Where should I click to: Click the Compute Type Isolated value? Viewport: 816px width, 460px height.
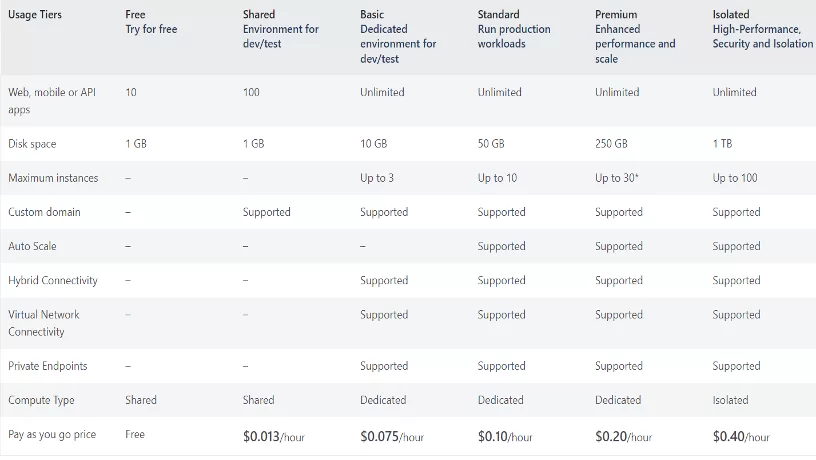point(730,400)
